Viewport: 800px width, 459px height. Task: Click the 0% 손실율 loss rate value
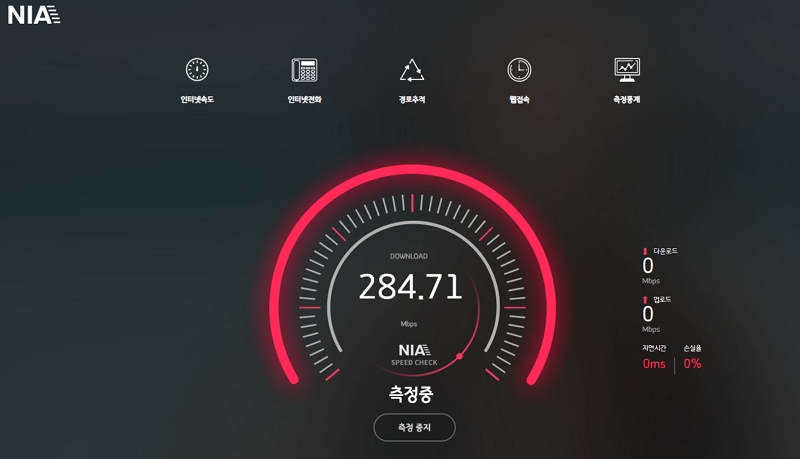(692, 364)
